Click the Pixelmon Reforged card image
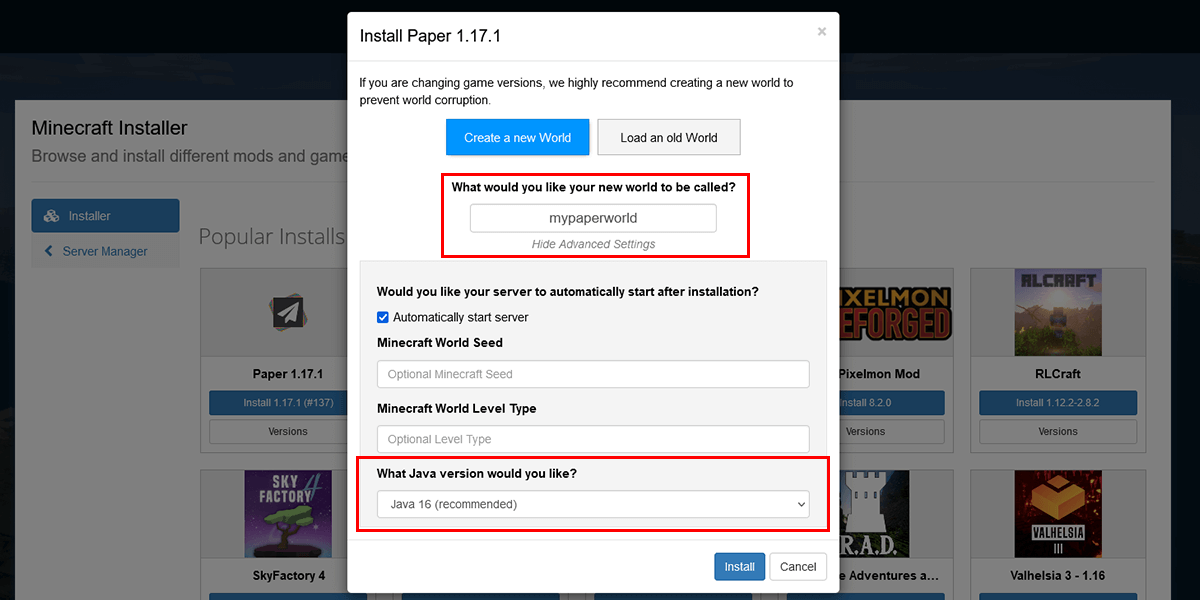 click(895, 312)
